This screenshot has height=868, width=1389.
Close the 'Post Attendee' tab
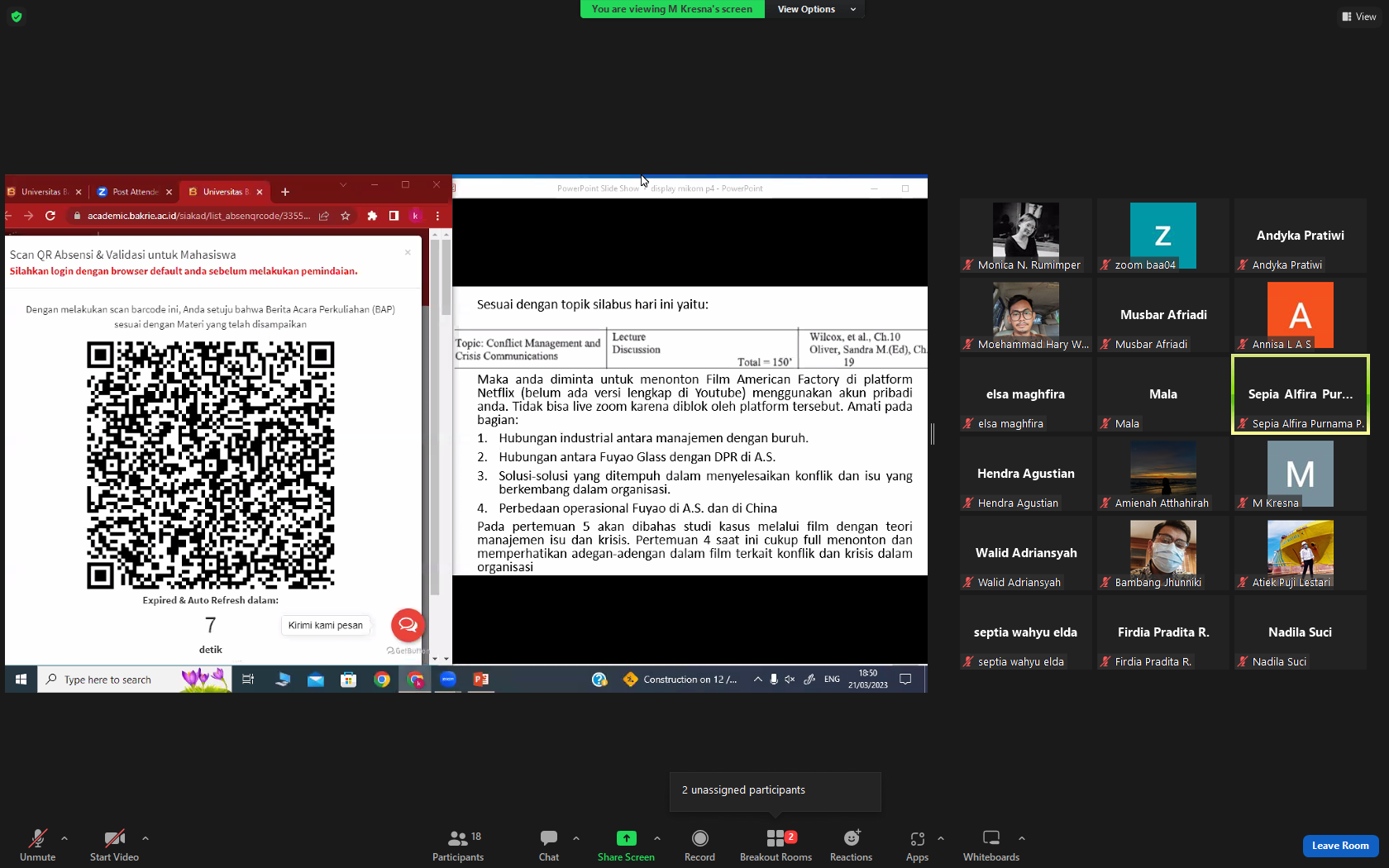[169, 192]
